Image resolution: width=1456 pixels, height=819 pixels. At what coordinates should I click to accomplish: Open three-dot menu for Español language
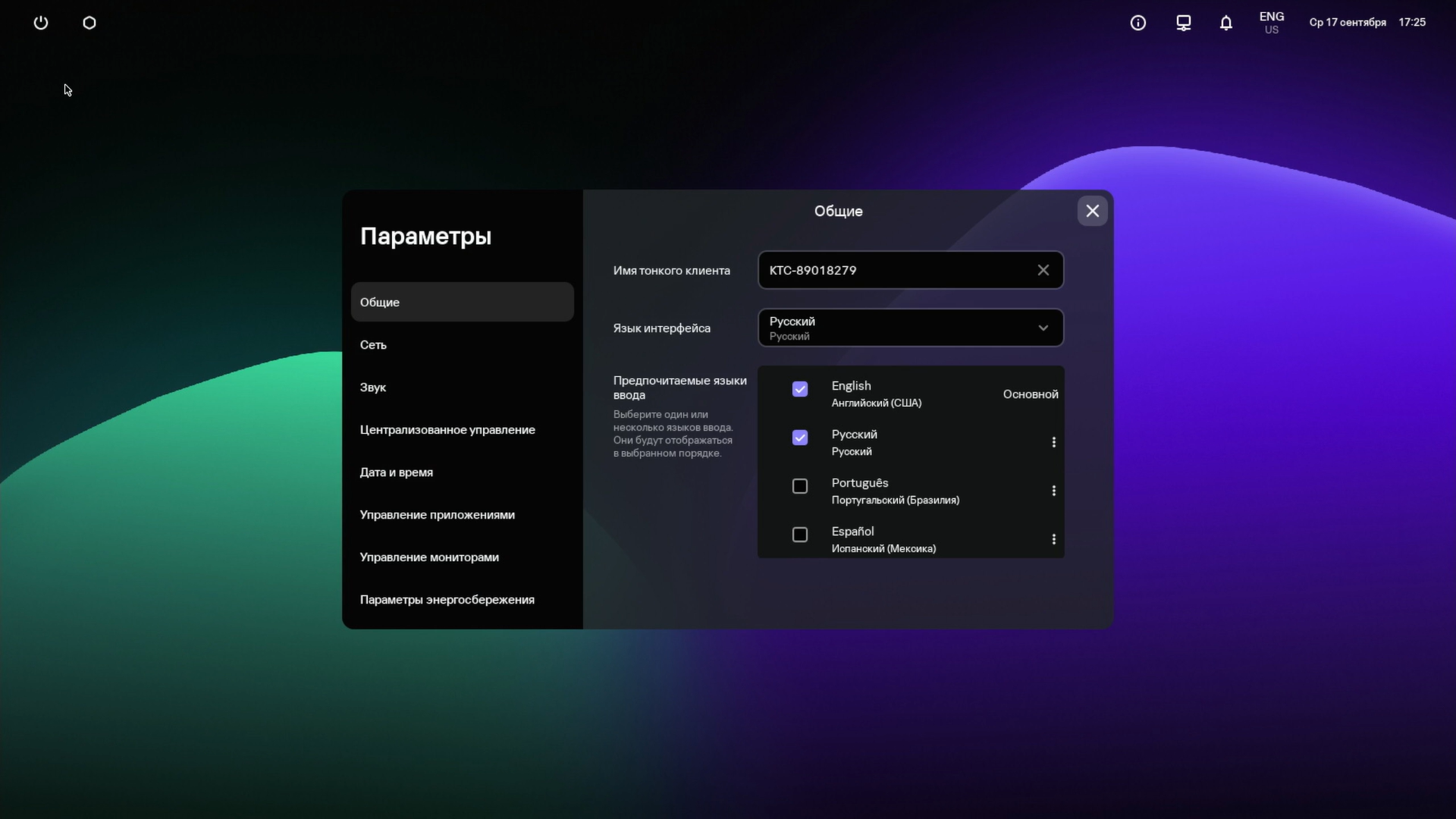click(x=1053, y=539)
